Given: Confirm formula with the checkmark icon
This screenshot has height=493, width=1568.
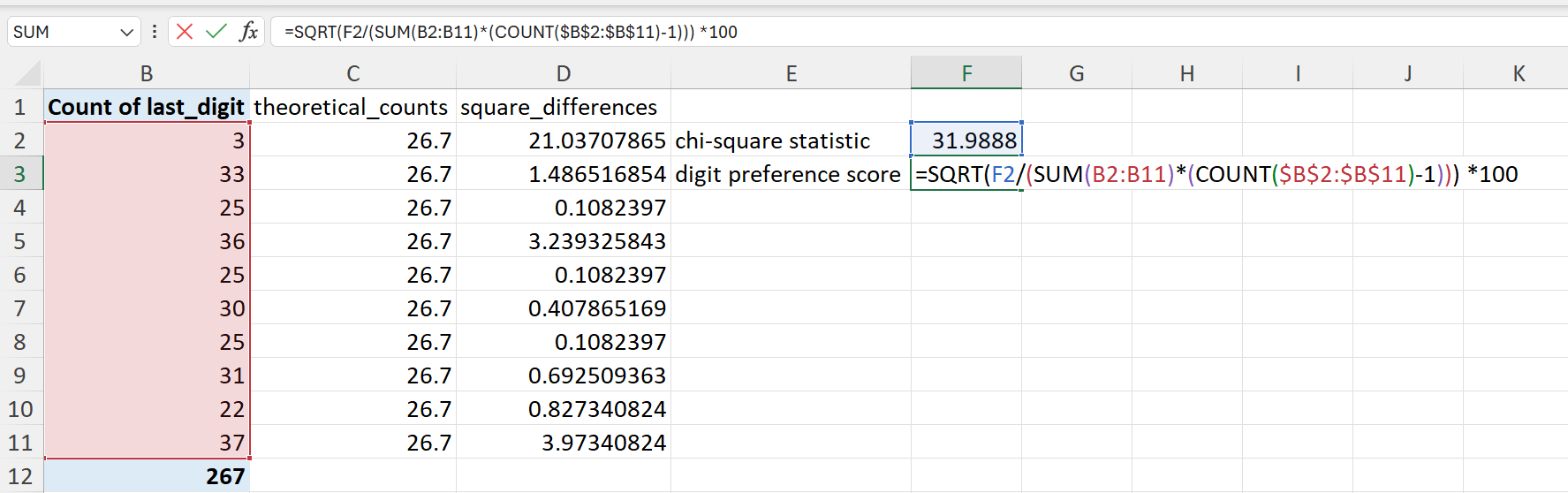Looking at the screenshot, I should (216, 32).
